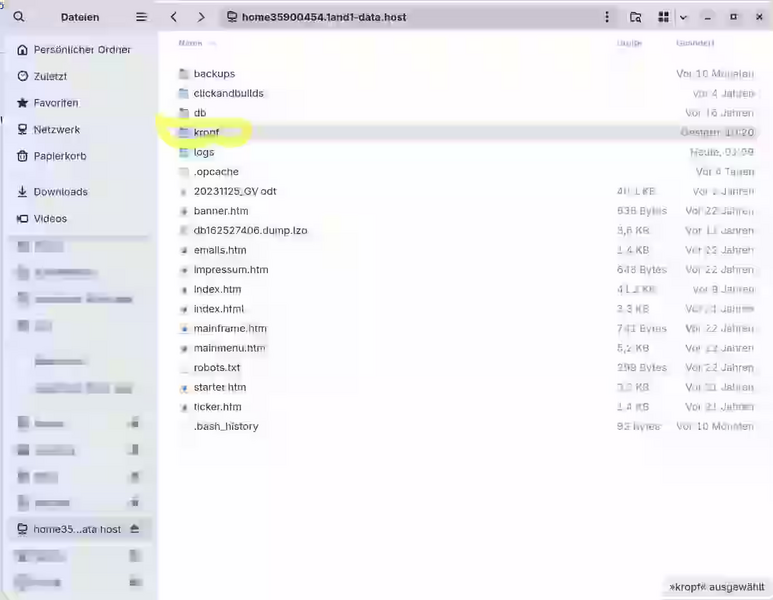Click the banner.htm file icon
Screen dimensions: 773x600
pyautogui.click(x=183, y=211)
